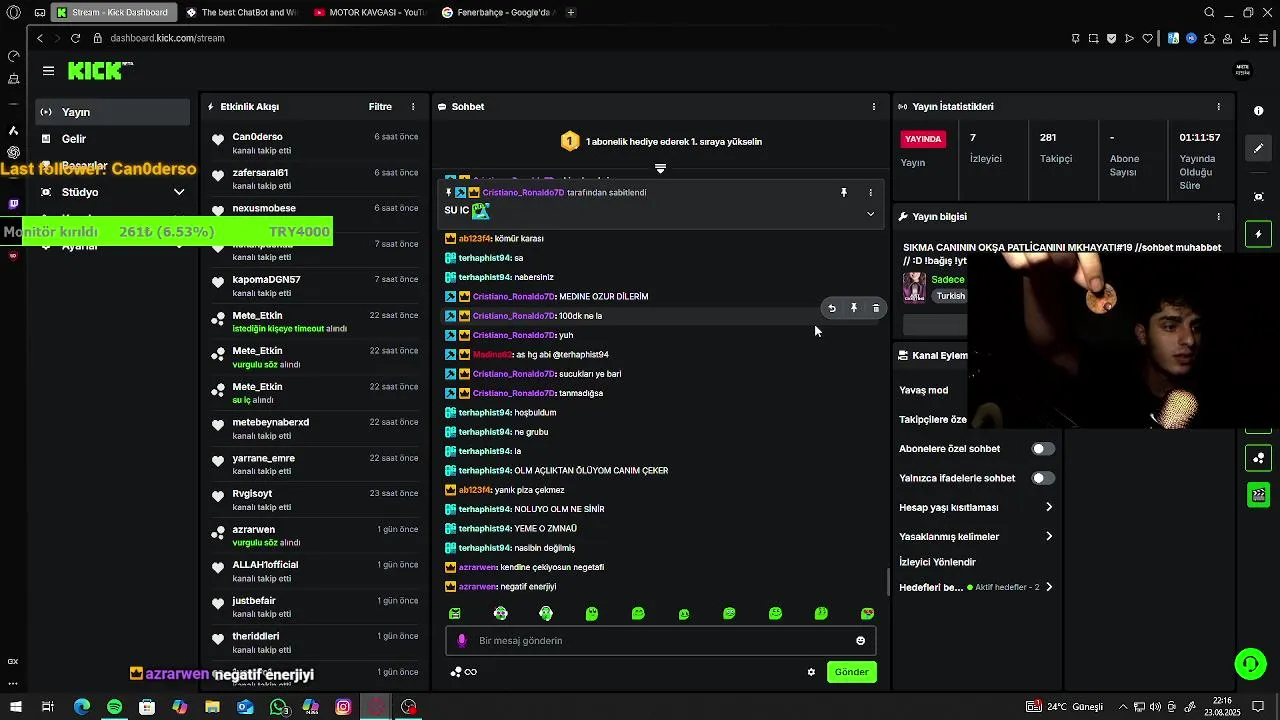Image resolution: width=1280 pixels, height=720 pixels.
Task: Switch to MOTOR KAVGASI YouTube tab
Action: click(368, 13)
